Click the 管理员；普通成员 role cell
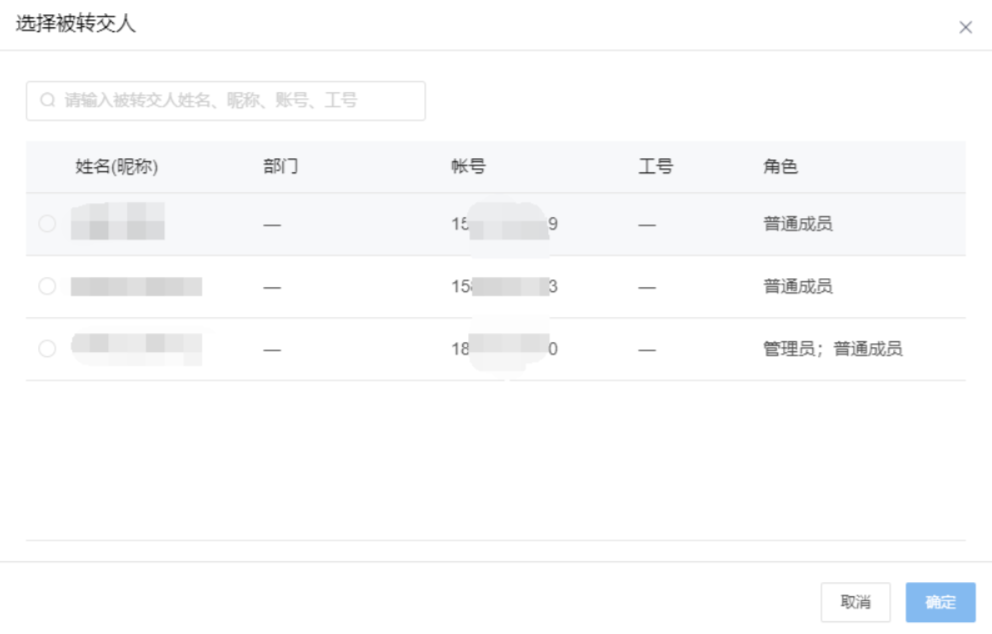The width and height of the screenshot is (992, 634). pyautogui.click(x=832, y=349)
